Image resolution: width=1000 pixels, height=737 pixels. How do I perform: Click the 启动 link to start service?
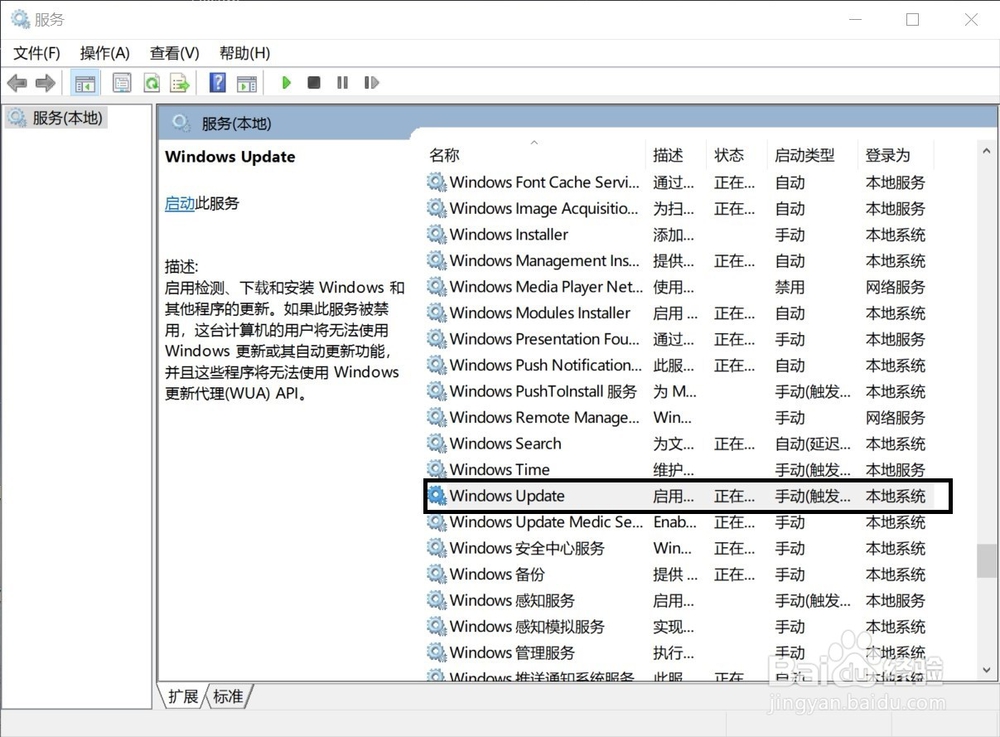(x=179, y=203)
